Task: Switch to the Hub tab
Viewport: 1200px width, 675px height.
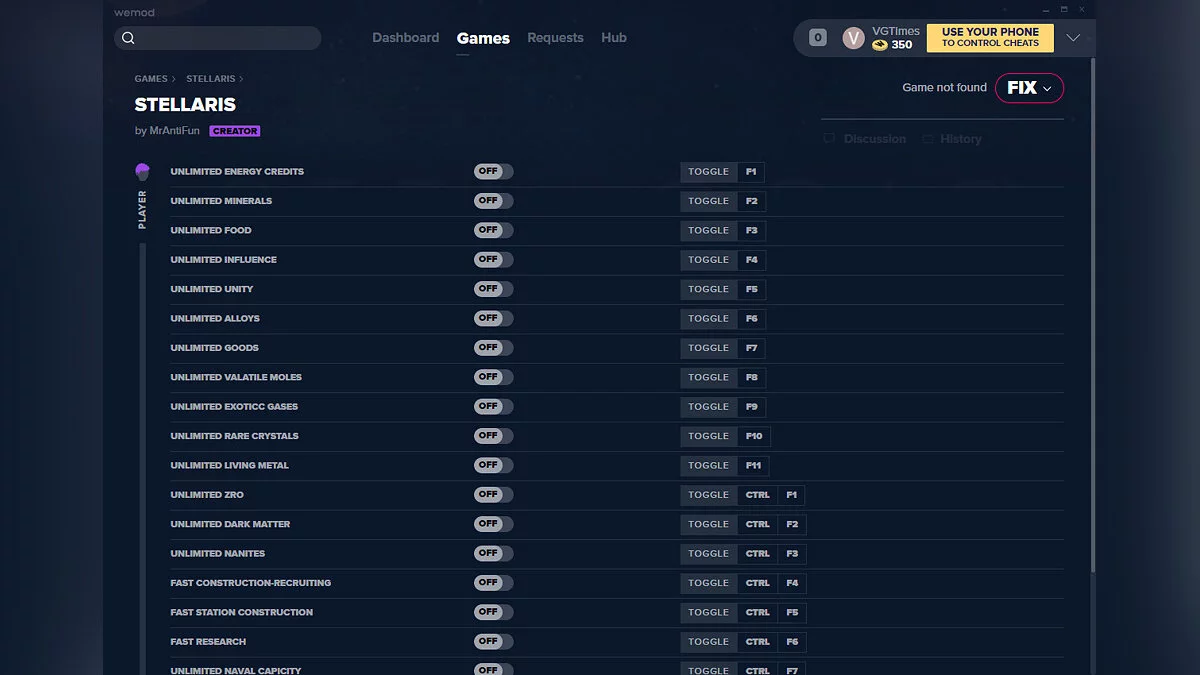Action: 614,38
